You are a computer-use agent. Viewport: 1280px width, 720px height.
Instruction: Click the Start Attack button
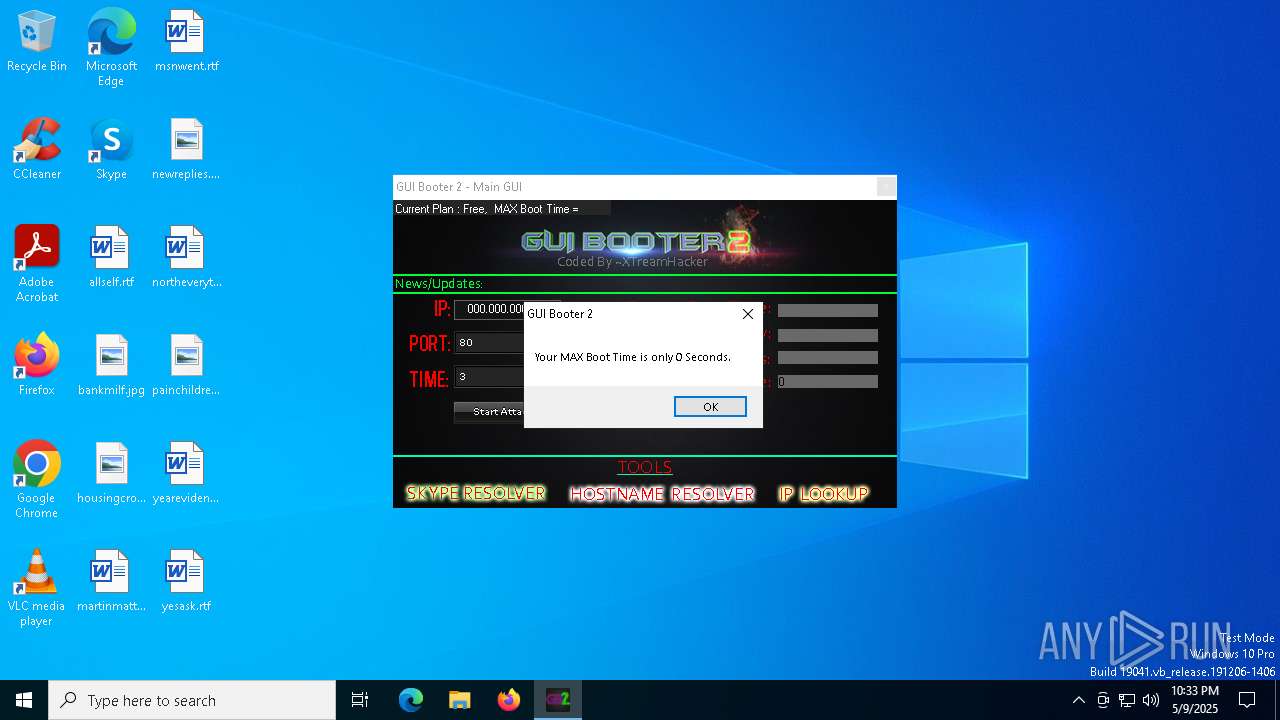(490, 412)
